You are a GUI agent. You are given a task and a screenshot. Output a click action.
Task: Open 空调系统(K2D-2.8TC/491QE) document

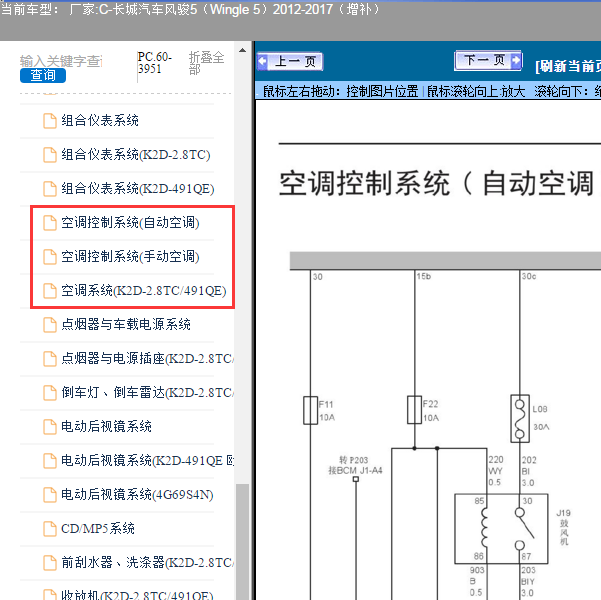coord(144,291)
